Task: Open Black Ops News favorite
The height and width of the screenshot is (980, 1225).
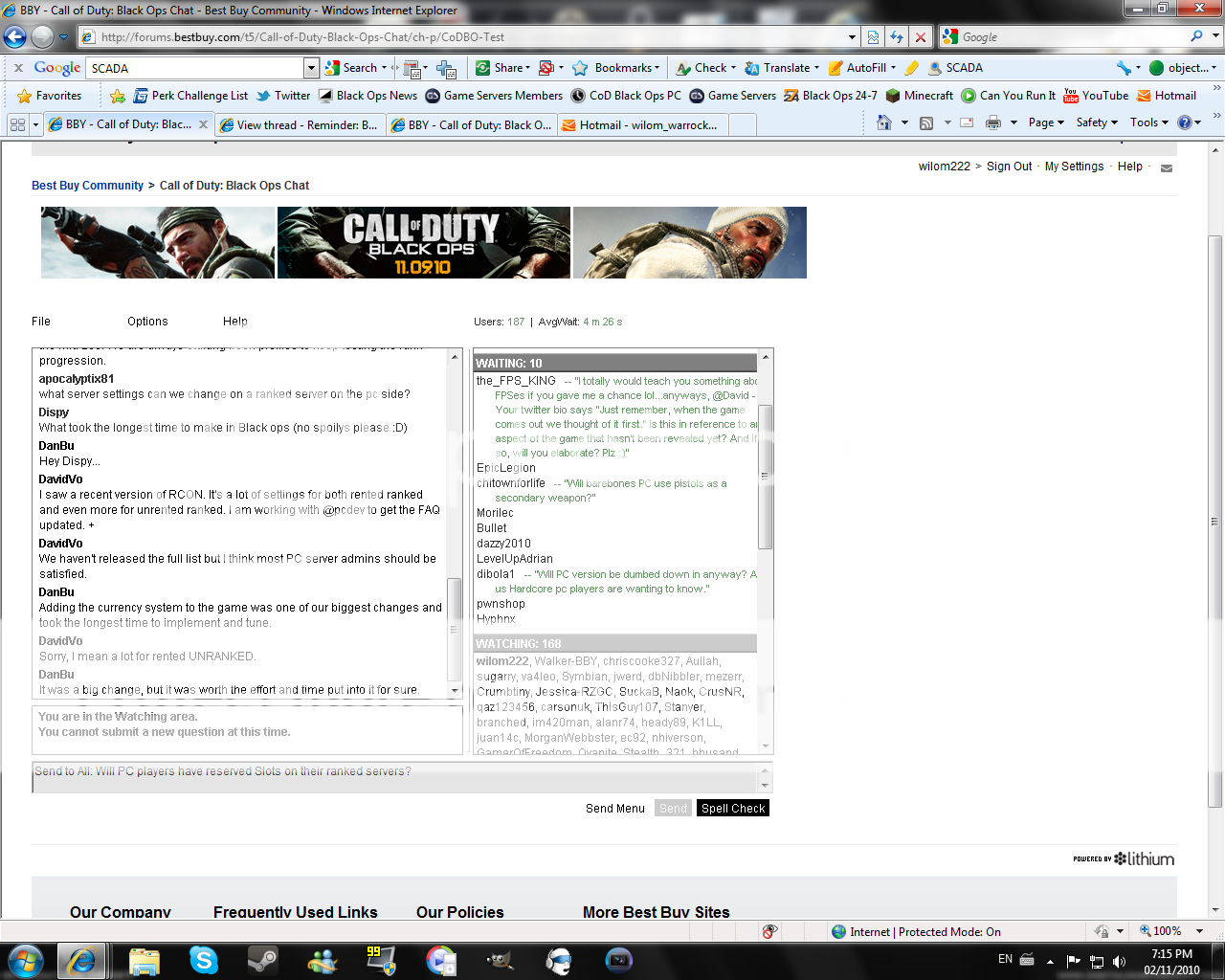Action: pyautogui.click(x=367, y=96)
